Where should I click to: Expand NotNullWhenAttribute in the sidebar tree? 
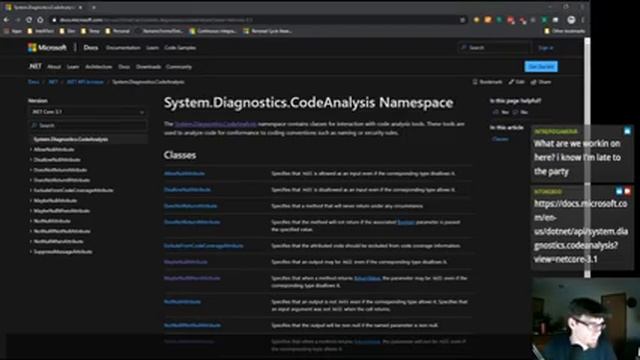tap(31, 241)
